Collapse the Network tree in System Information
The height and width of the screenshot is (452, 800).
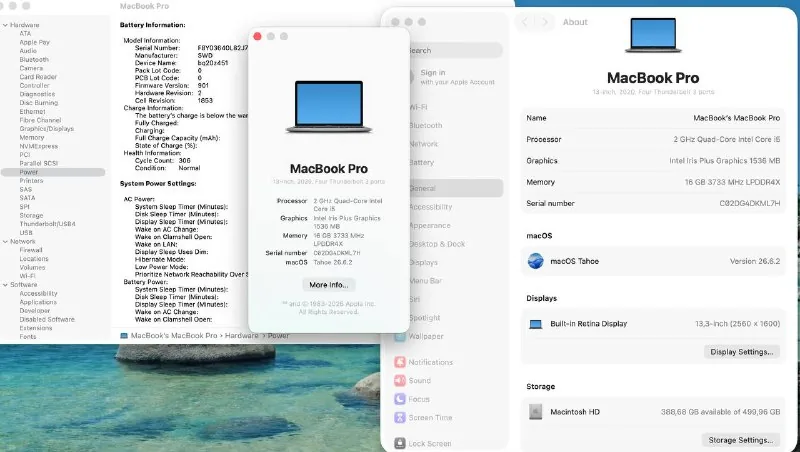5,241
